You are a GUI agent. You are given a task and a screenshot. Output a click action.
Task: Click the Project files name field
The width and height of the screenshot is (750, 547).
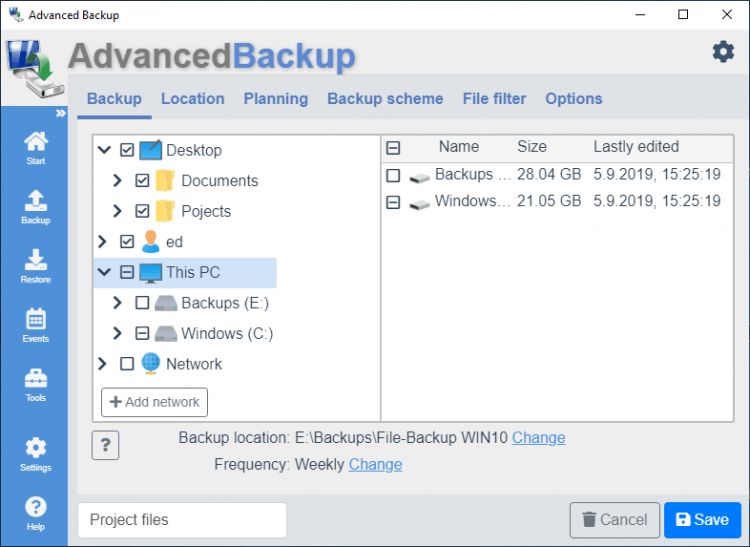[182, 520]
